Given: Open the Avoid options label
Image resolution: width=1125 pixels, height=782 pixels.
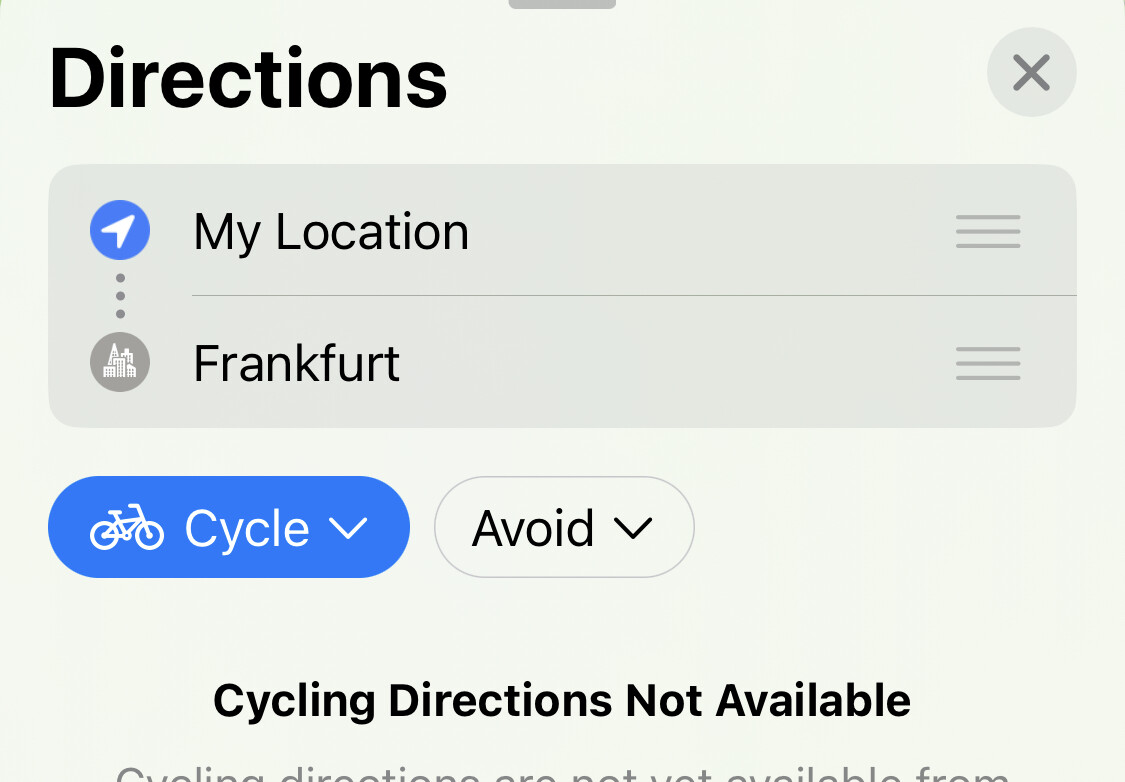Looking at the screenshot, I should (533, 528).
